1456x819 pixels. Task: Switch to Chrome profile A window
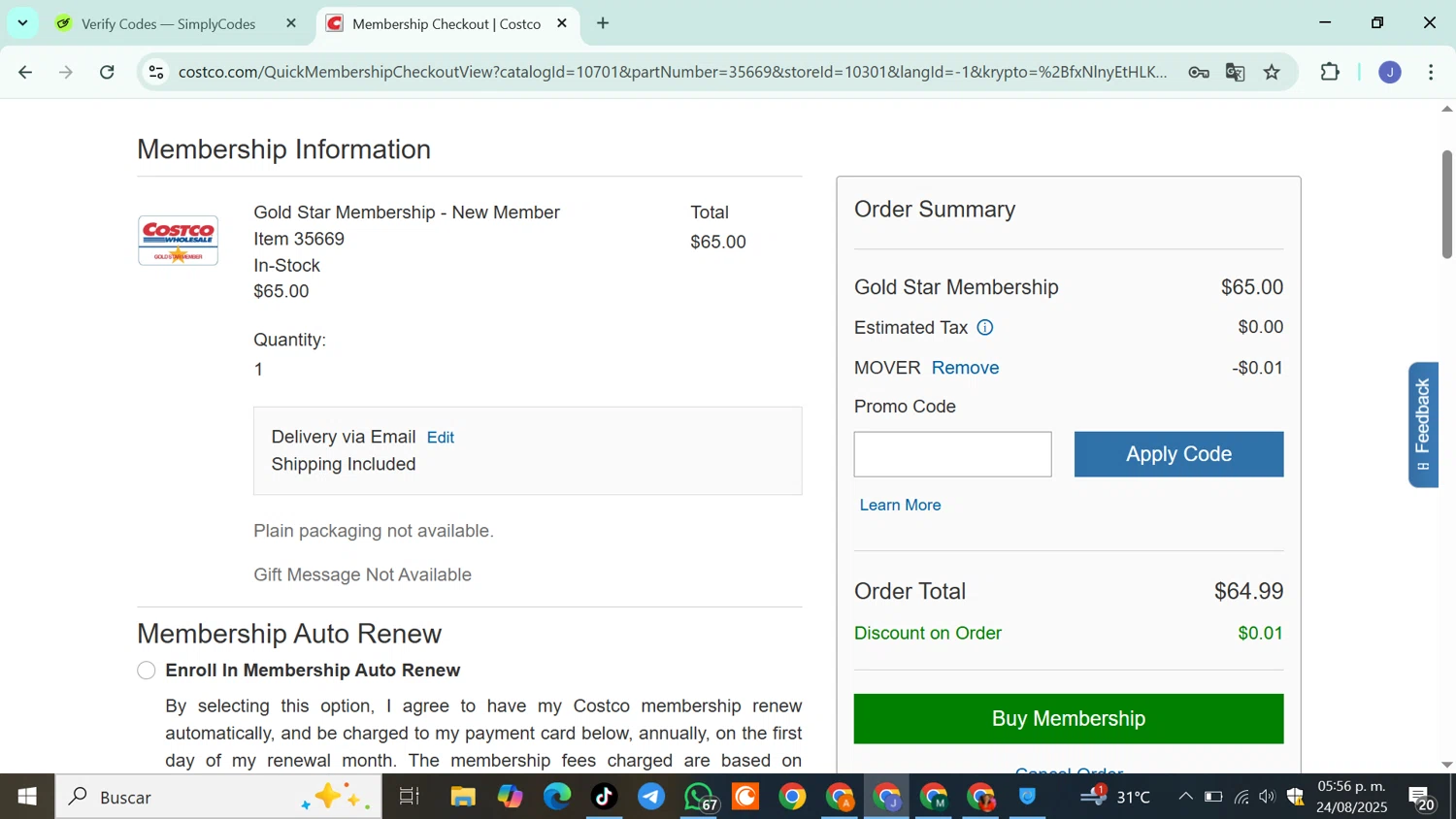click(840, 797)
